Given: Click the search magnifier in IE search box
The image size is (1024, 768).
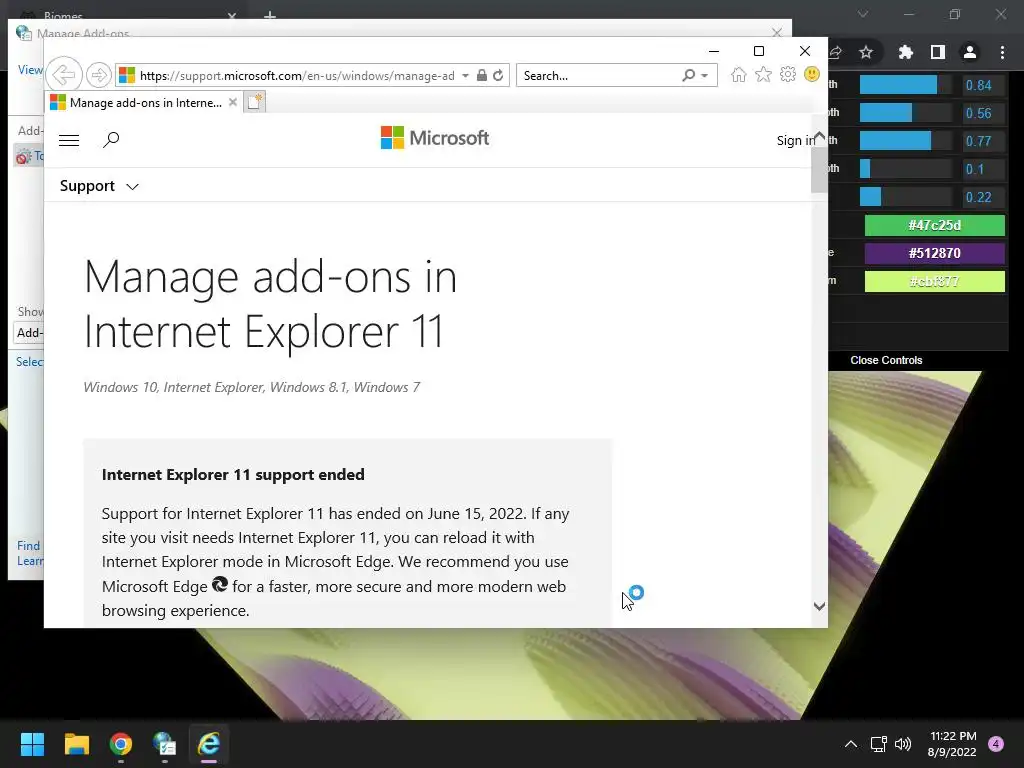Looking at the screenshot, I should [688, 75].
